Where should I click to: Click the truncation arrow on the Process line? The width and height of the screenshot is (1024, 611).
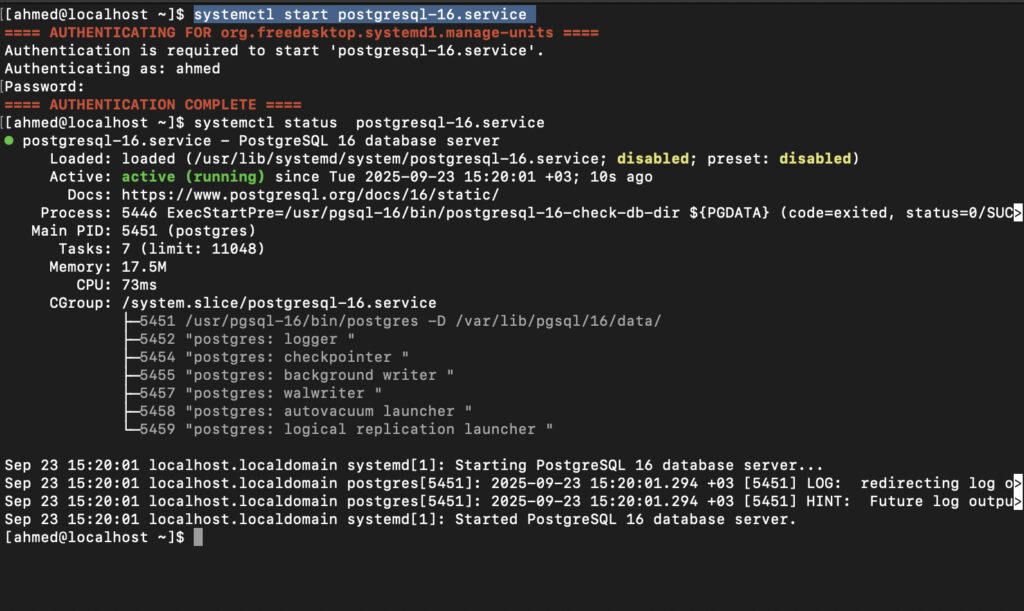tap(1017, 213)
